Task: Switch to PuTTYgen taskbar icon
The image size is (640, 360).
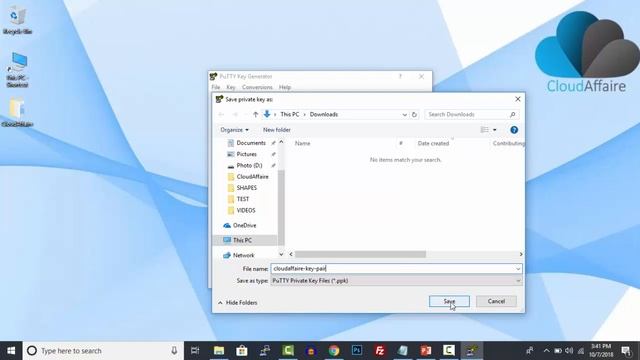Action: click(472, 351)
